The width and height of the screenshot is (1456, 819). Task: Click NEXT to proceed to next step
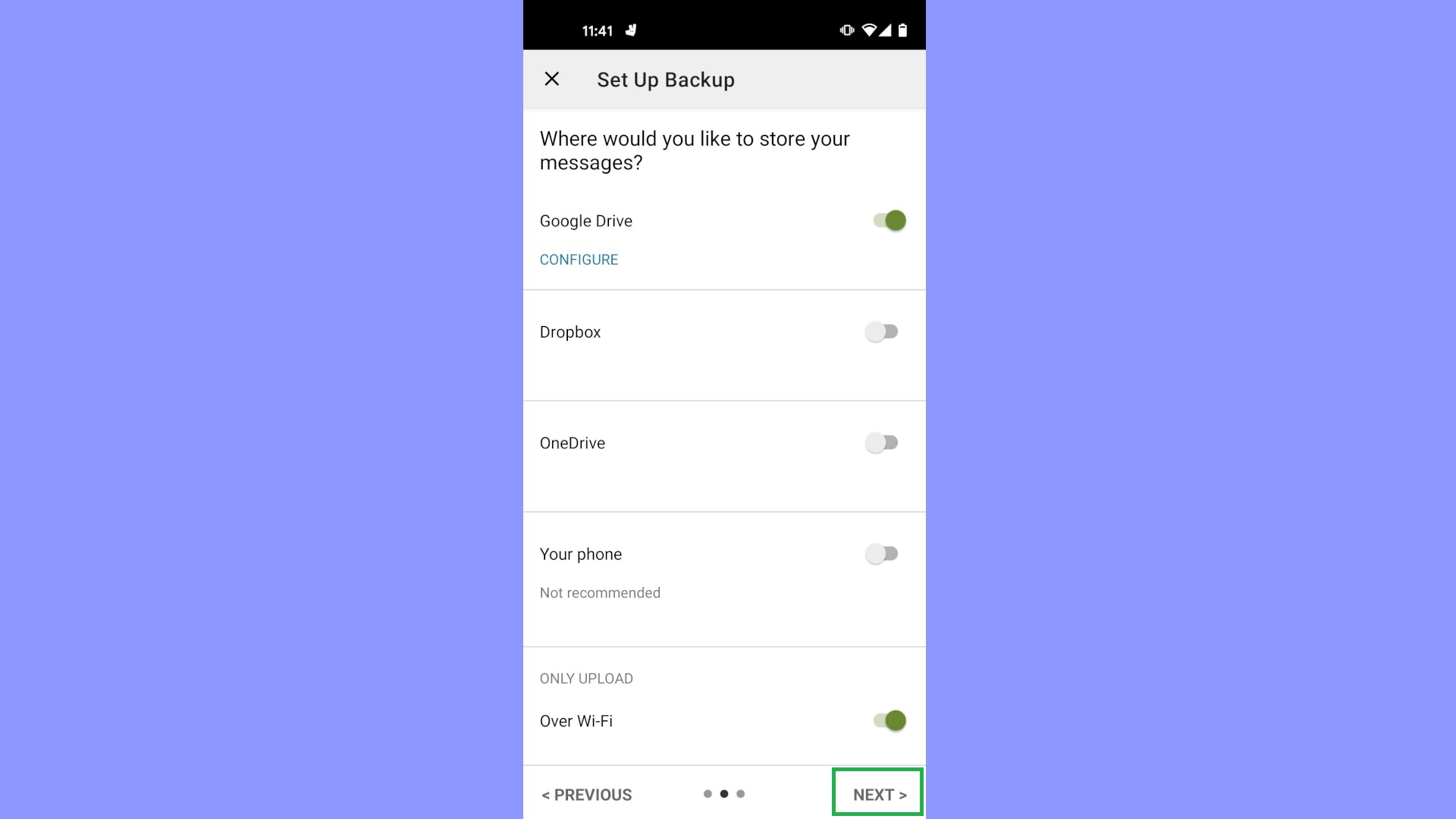(x=879, y=794)
